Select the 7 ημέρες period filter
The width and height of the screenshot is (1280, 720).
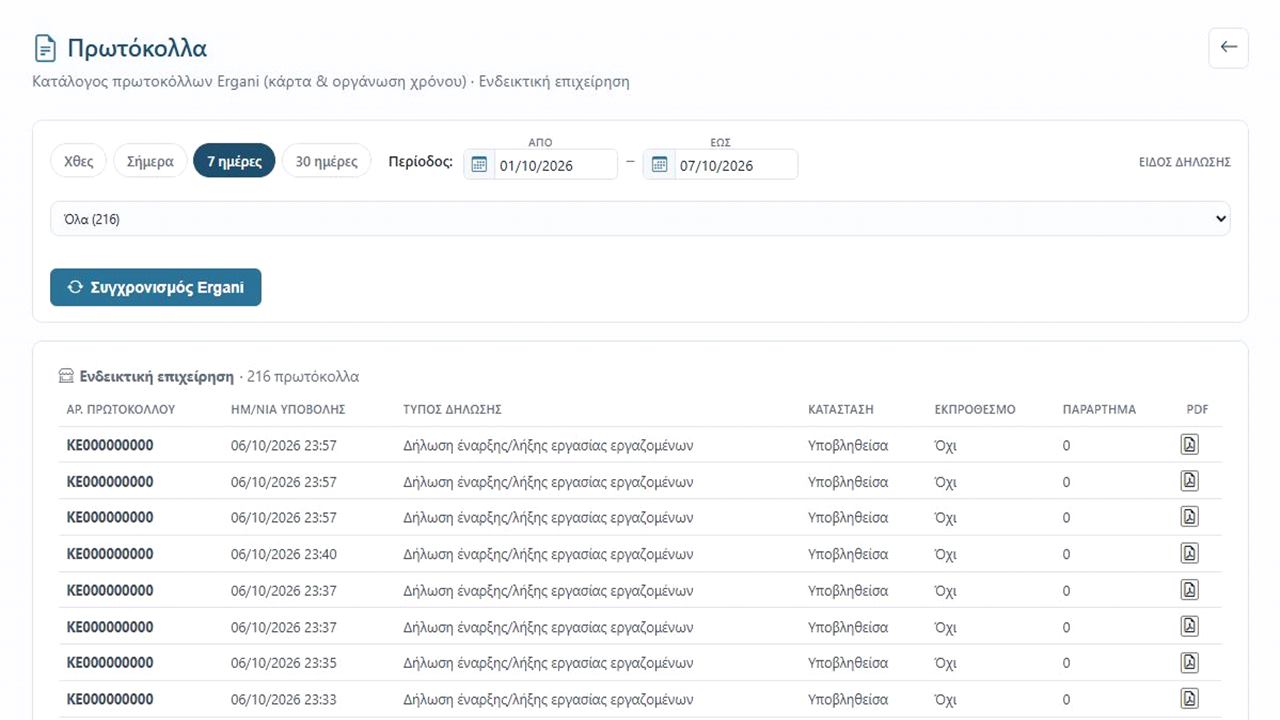coord(234,161)
